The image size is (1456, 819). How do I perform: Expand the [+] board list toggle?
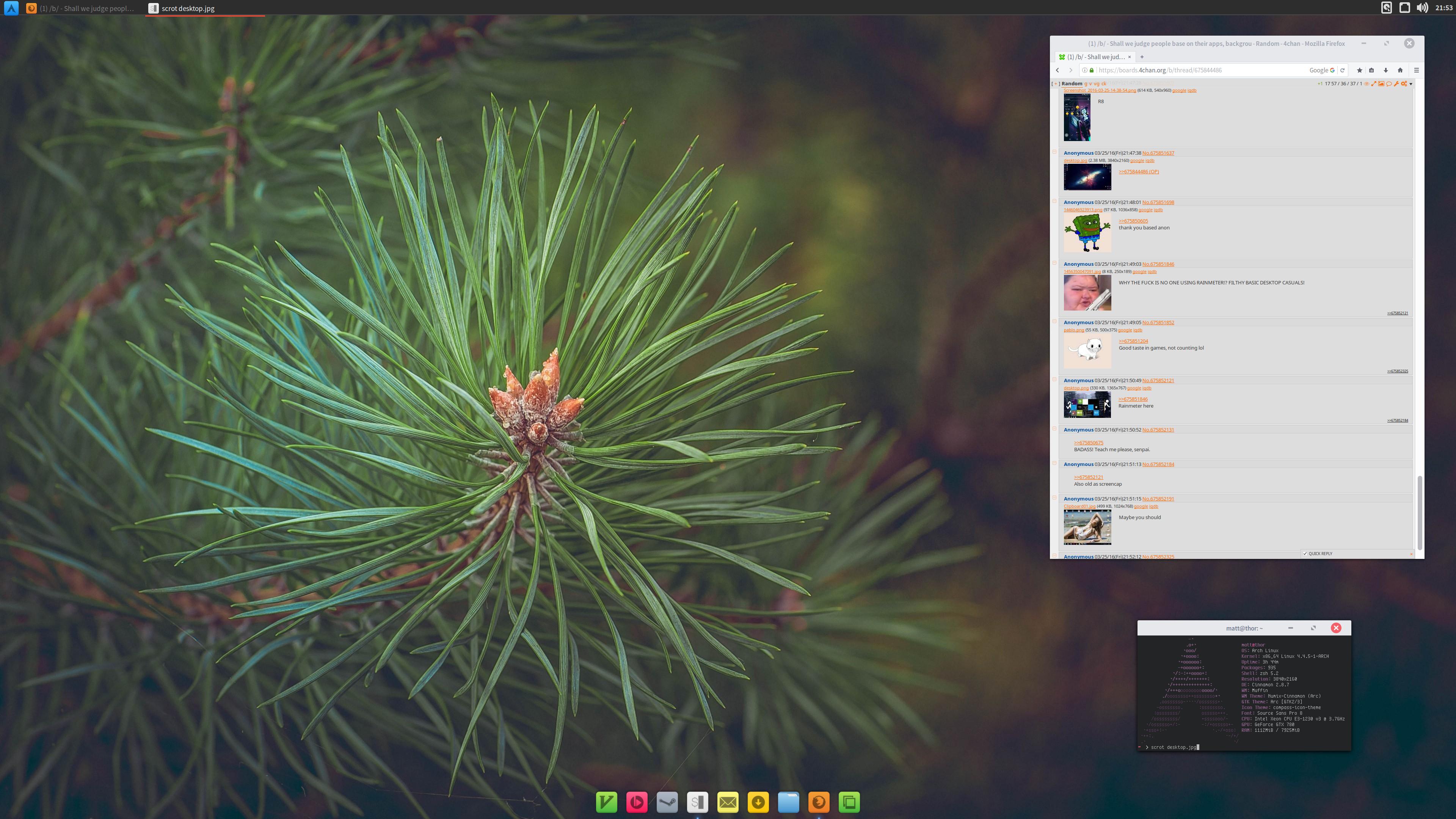click(1055, 84)
